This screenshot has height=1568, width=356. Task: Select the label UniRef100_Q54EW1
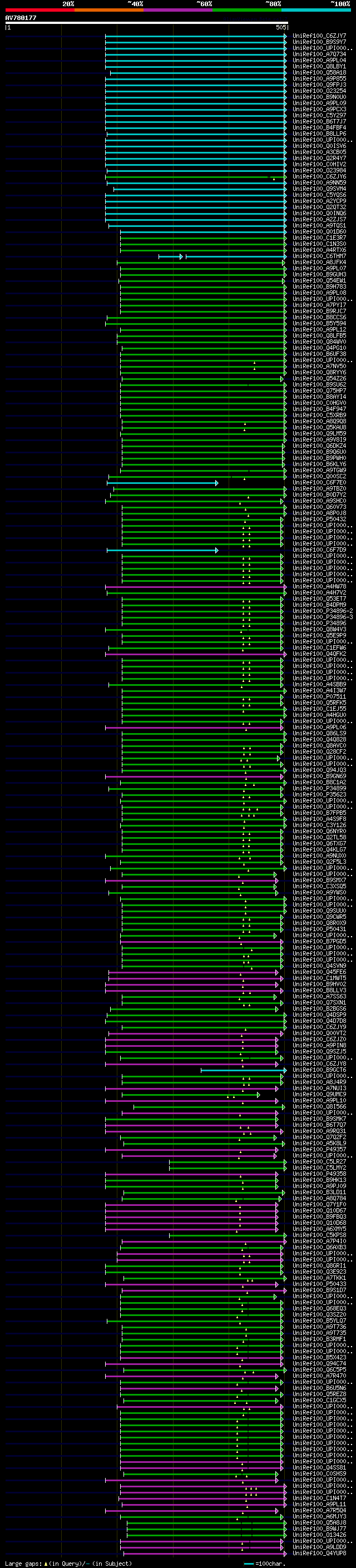click(x=319, y=280)
